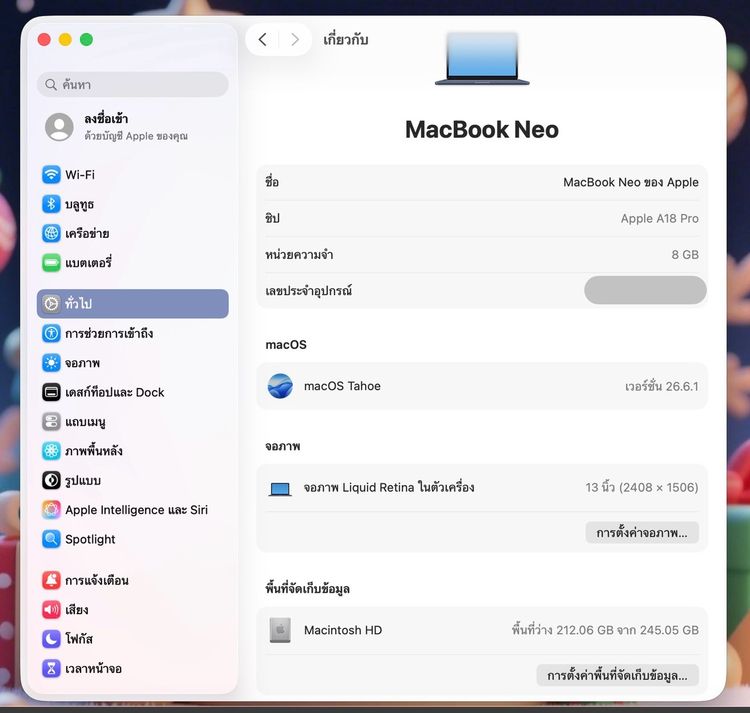Select the Network (เครือข่าย) globe icon
Screen dimensions: 750x713
click(51, 233)
